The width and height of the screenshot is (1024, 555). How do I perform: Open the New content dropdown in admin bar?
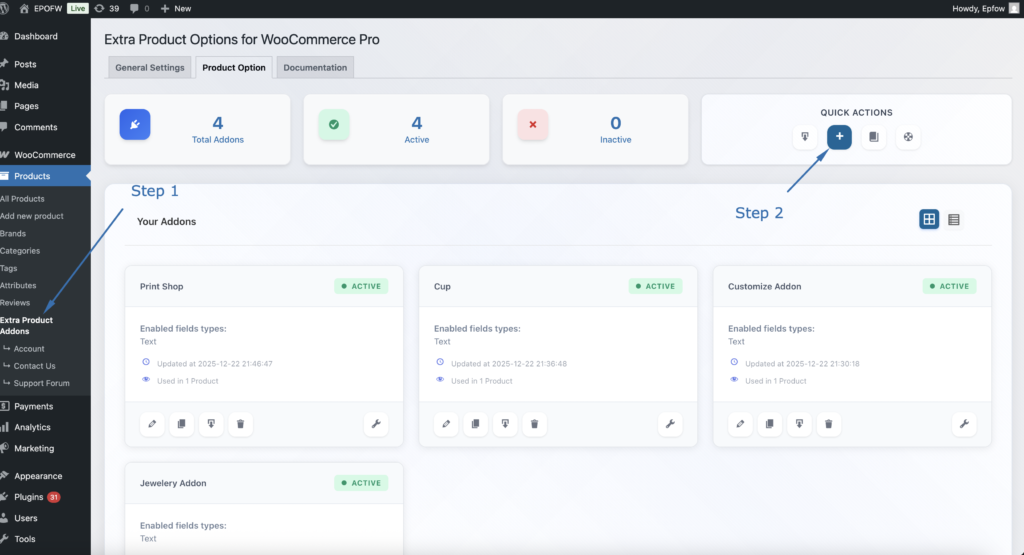coord(176,8)
